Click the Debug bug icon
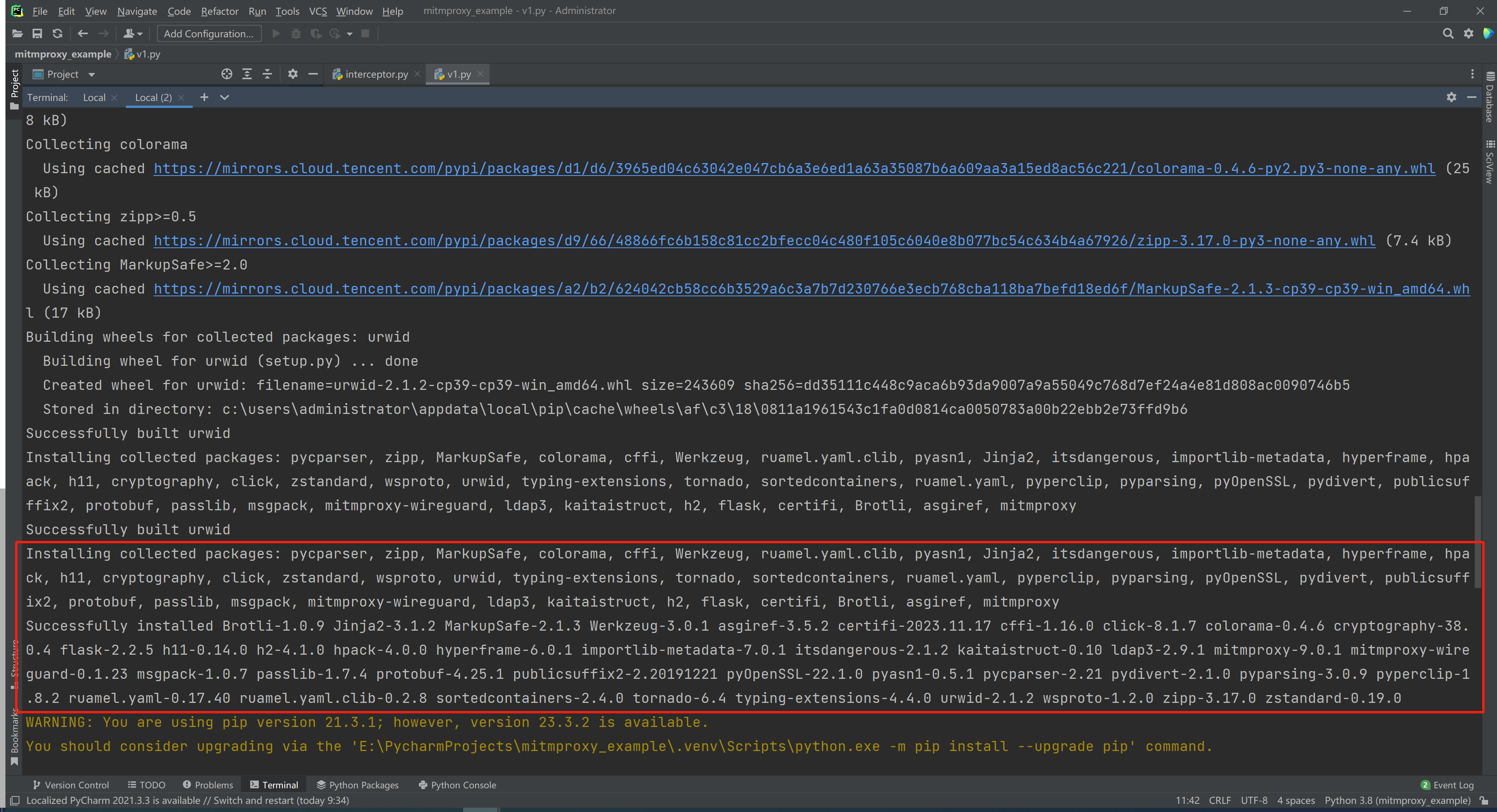 tap(296, 34)
